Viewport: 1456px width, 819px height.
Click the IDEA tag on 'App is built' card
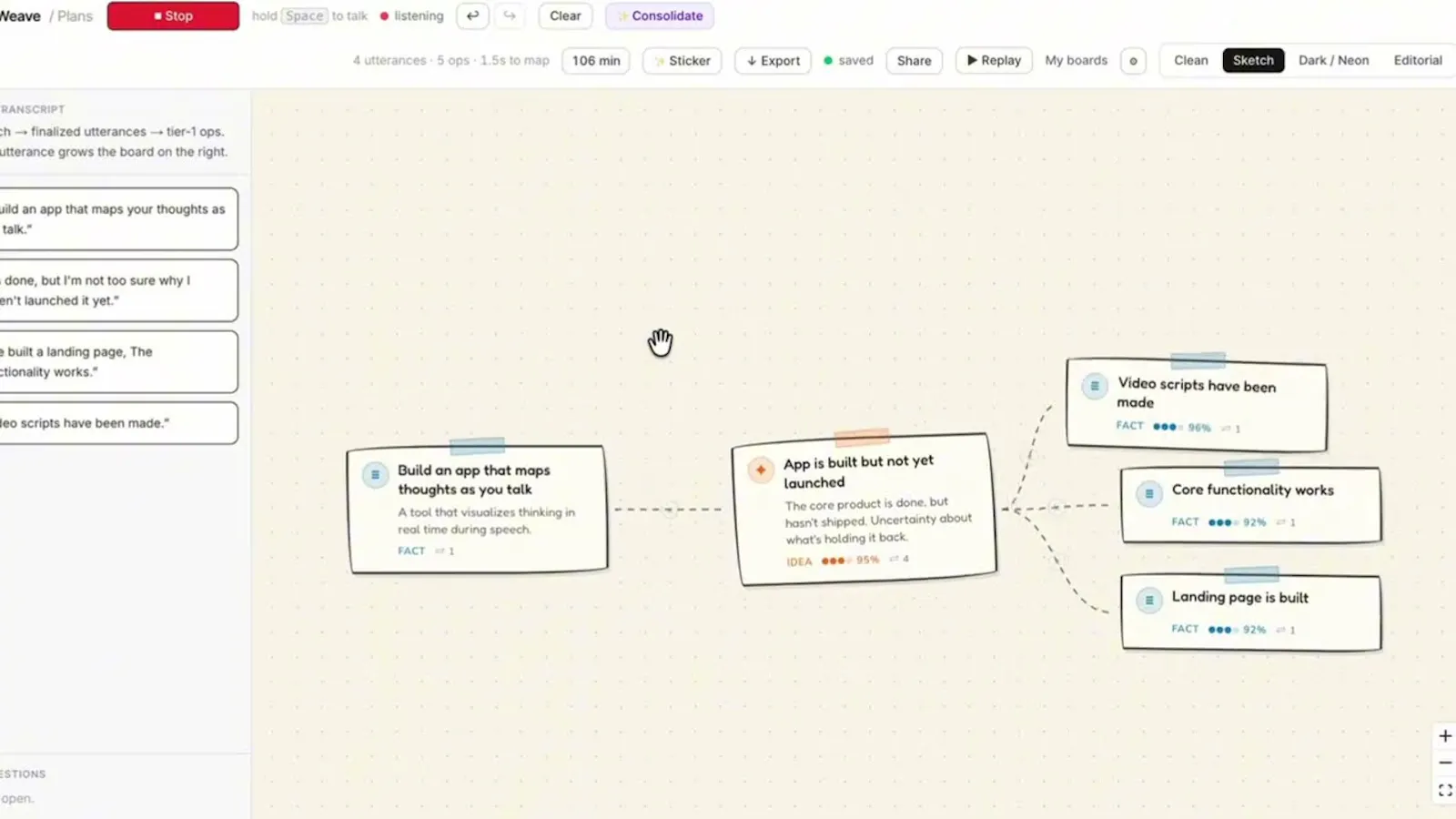[x=799, y=561]
